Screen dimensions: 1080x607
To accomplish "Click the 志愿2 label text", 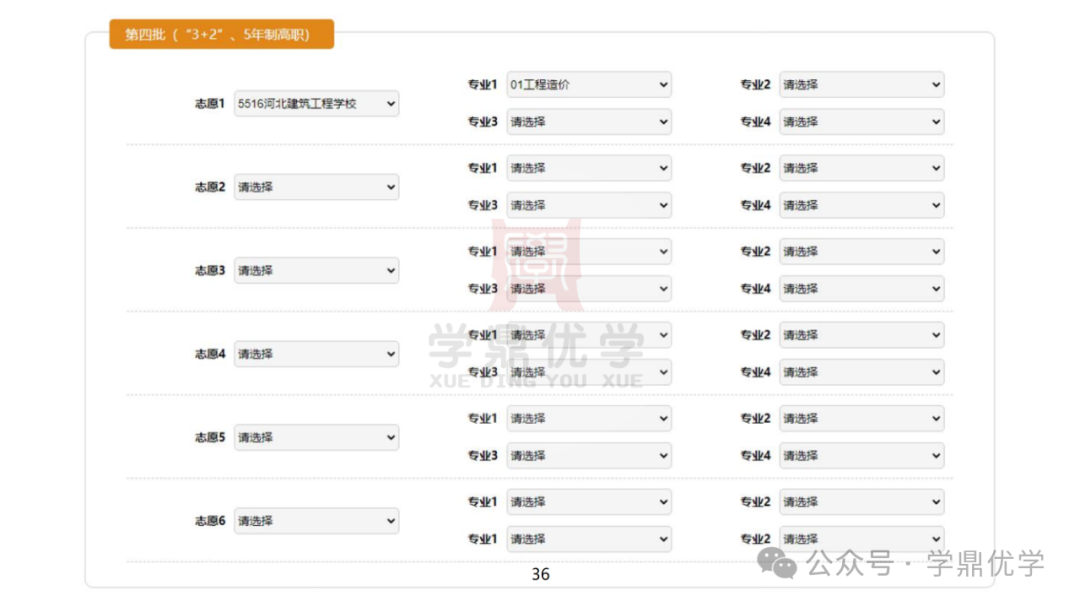I will pyautogui.click(x=209, y=187).
